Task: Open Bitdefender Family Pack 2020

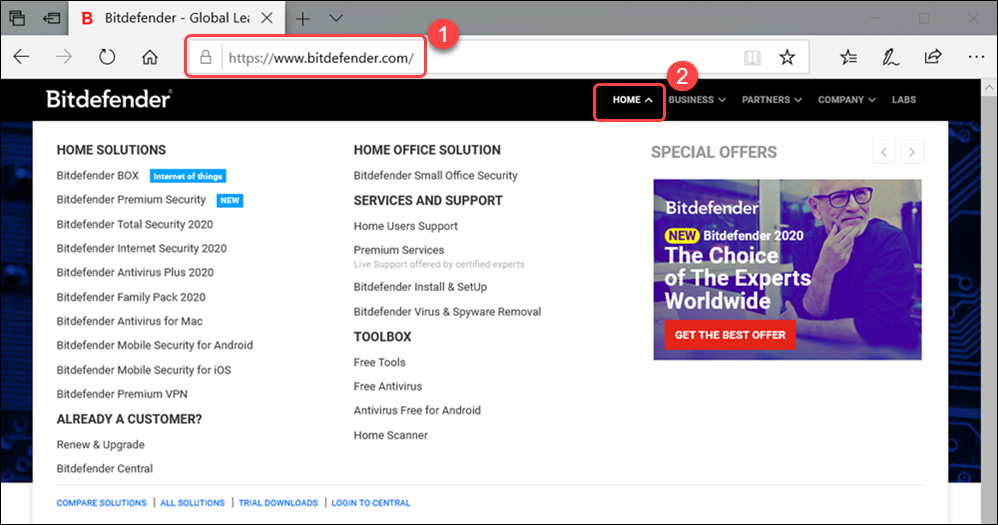Action: click(131, 297)
